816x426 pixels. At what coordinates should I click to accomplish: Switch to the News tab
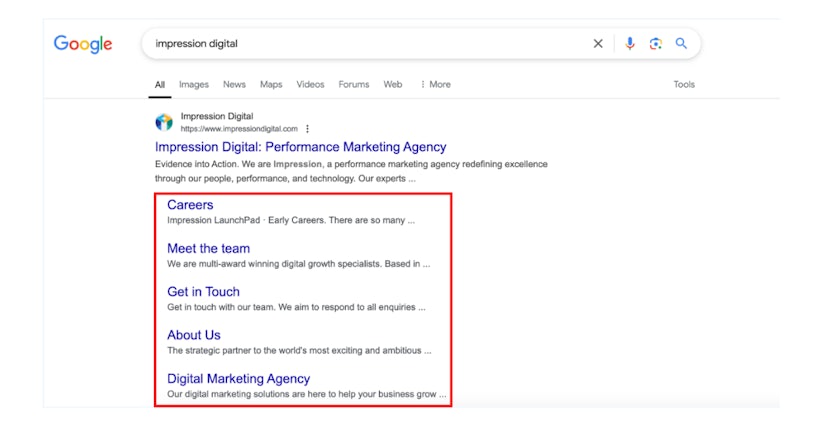tap(234, 85)
